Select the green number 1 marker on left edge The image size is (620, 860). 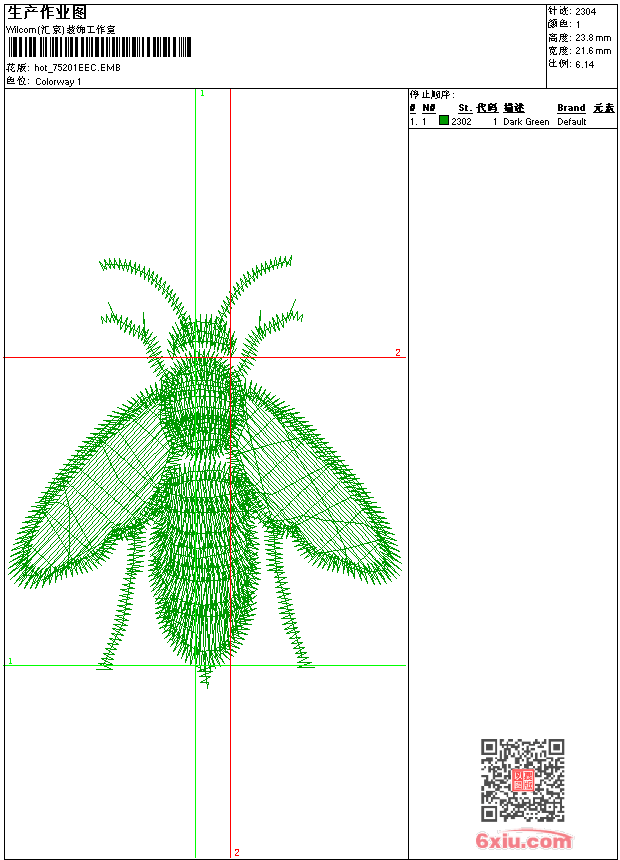(x=10, y=661)
